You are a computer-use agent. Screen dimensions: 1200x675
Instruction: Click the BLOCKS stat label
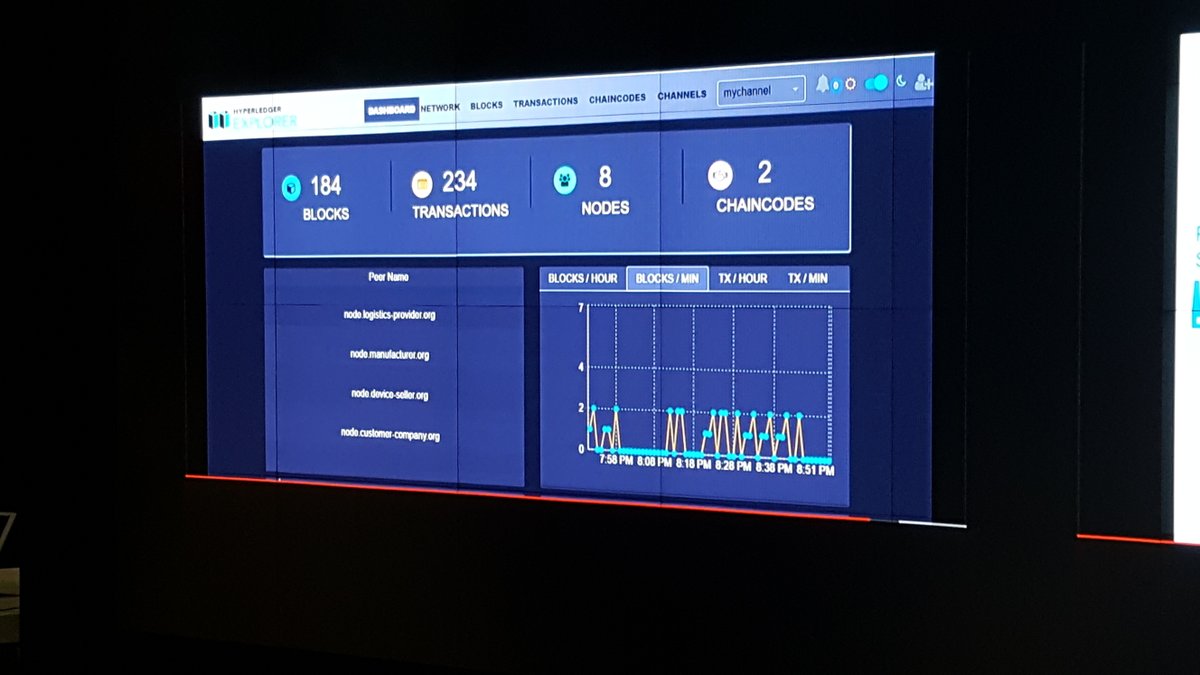click(x=326, y=215)
